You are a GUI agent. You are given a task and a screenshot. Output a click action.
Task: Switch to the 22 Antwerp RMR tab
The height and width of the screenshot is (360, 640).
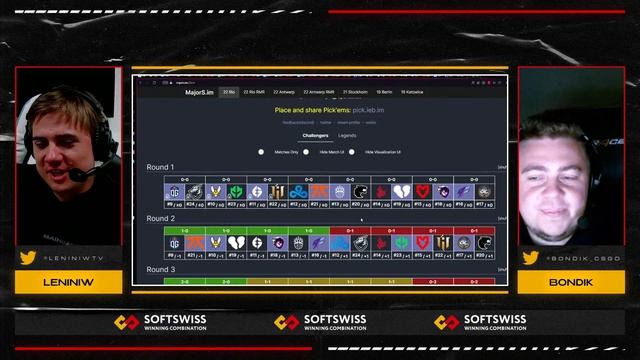(x=319, y=92)
